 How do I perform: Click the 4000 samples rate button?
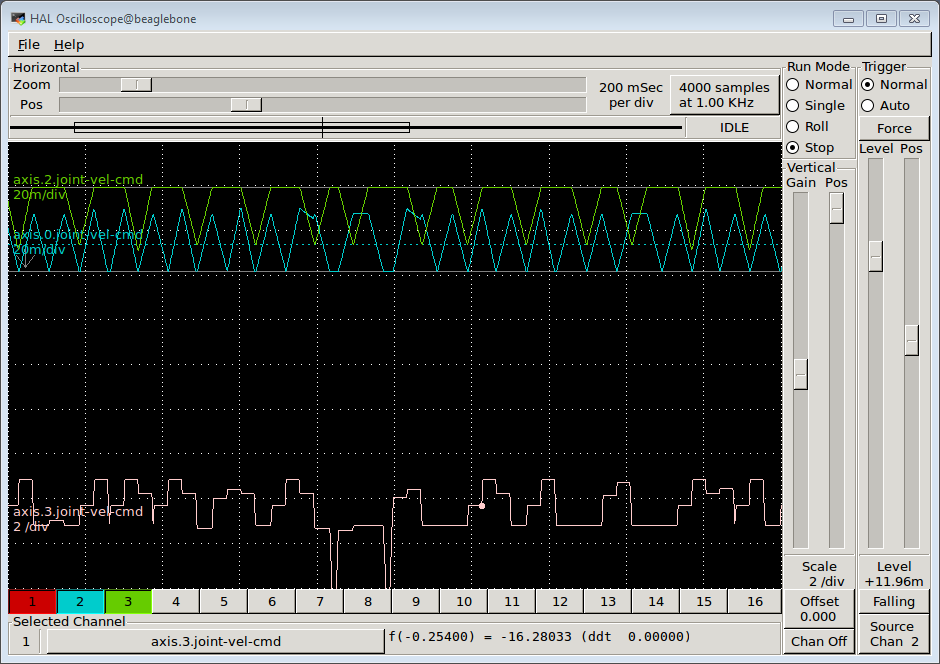pyautogui.click(x=724, y=95)
